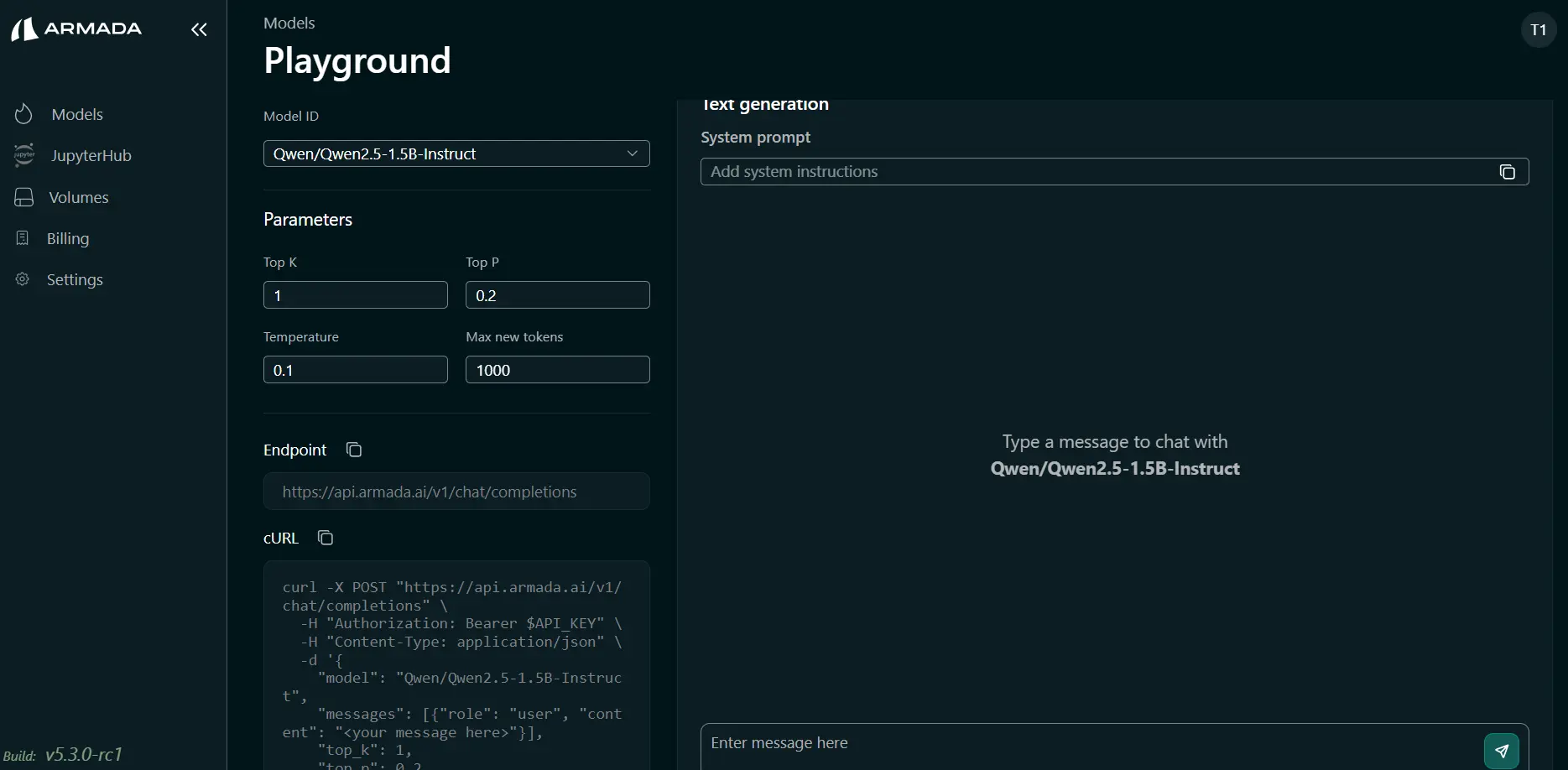The image size is (1568, 770).
Task: Click the JupyterHub logo icon
Action: click(24, 155)
